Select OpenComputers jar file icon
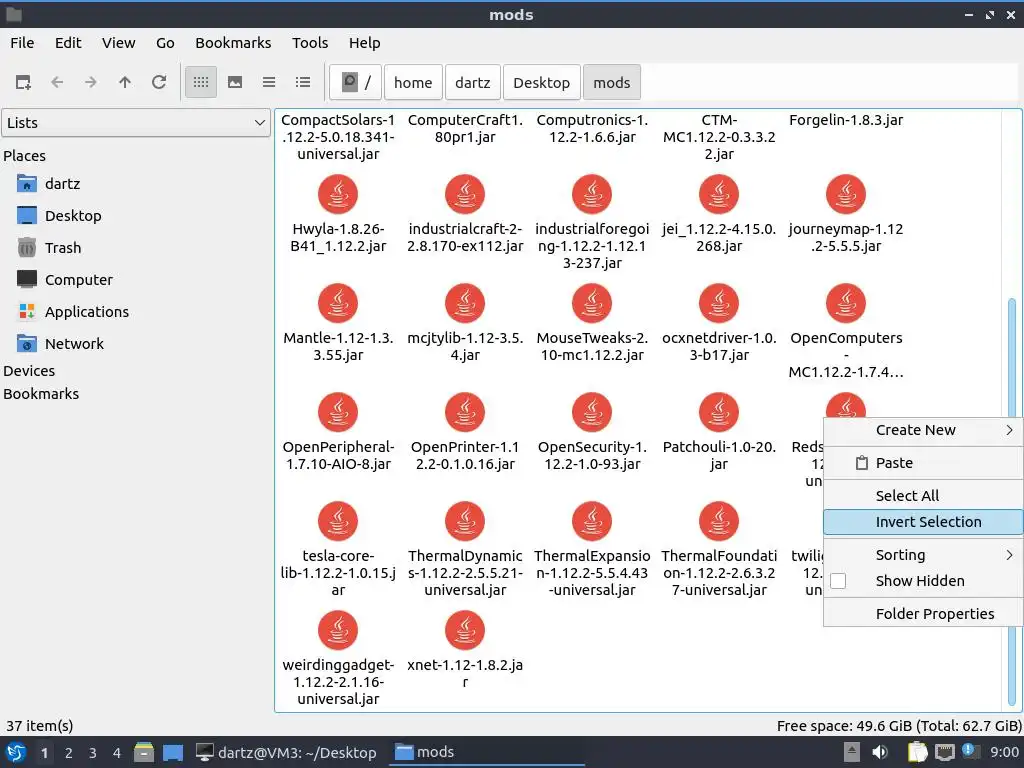Screen dimensions: 1024x768 846,303
